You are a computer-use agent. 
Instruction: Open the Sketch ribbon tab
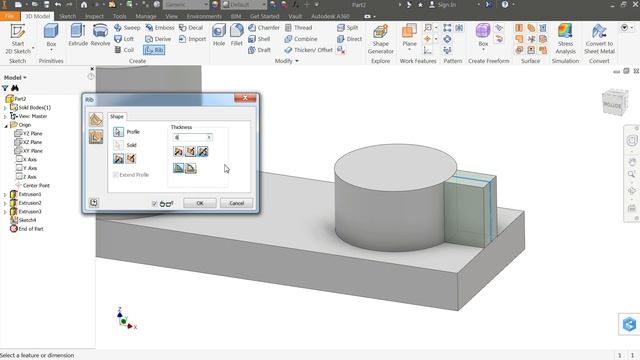pos(67,16)
